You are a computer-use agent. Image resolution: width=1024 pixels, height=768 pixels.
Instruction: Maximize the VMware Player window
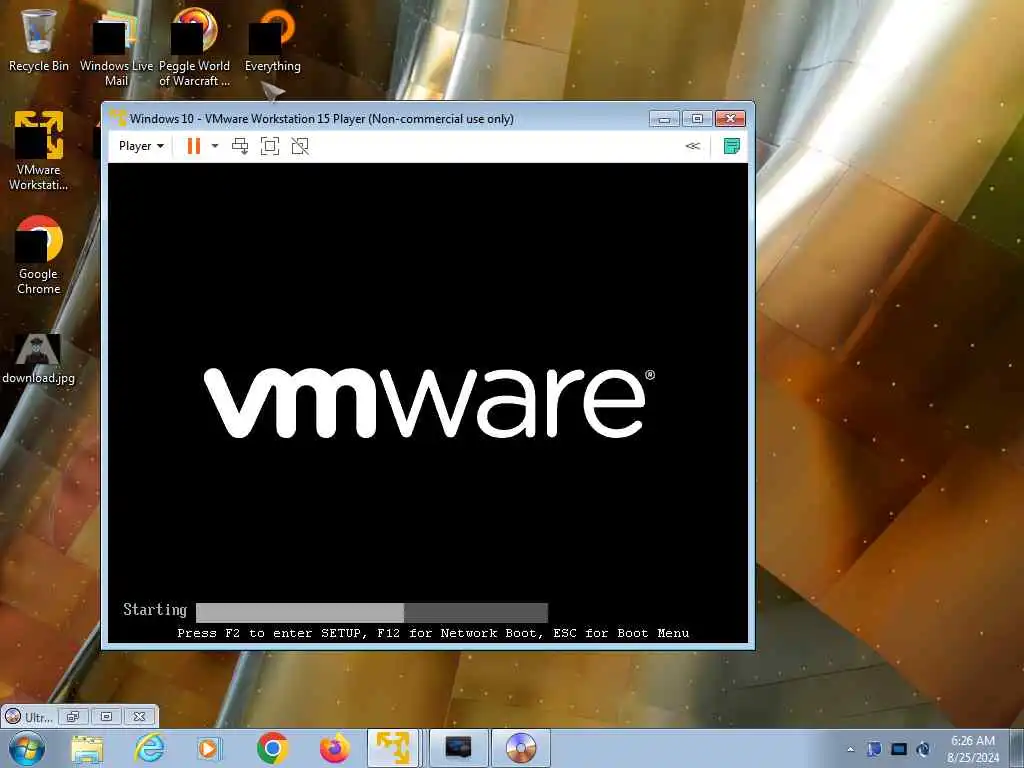pyautogui.click(x=697, y=119)
